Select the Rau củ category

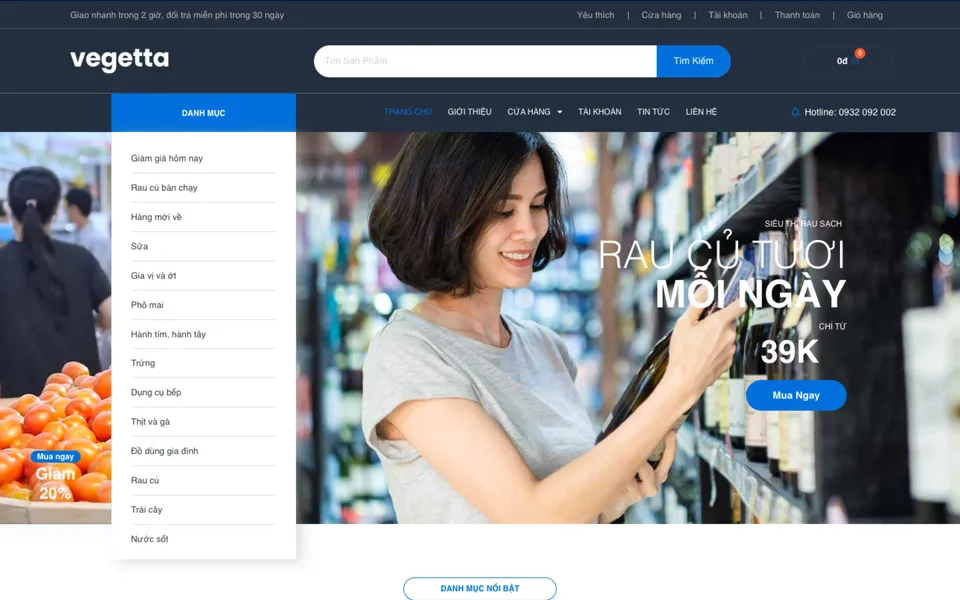pos(145,481)
